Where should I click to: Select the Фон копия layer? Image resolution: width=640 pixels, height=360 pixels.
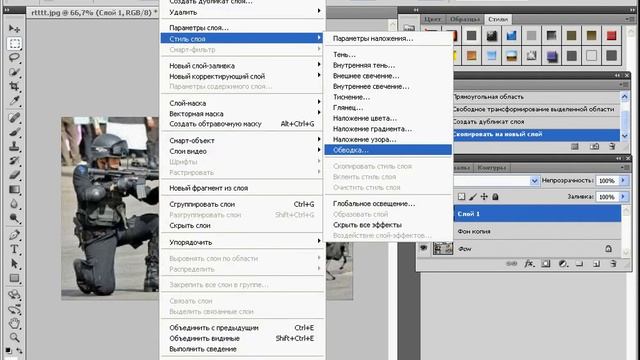coord(537,231)
